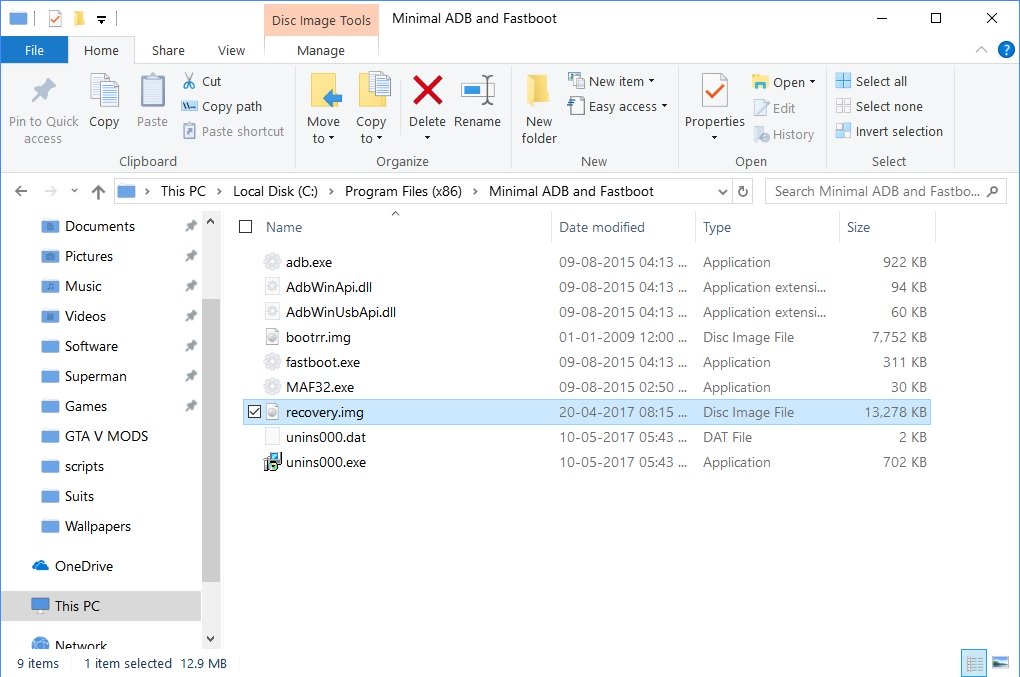Open the File menu
This screenshot has height=677, width=1020.
[34, 50]
